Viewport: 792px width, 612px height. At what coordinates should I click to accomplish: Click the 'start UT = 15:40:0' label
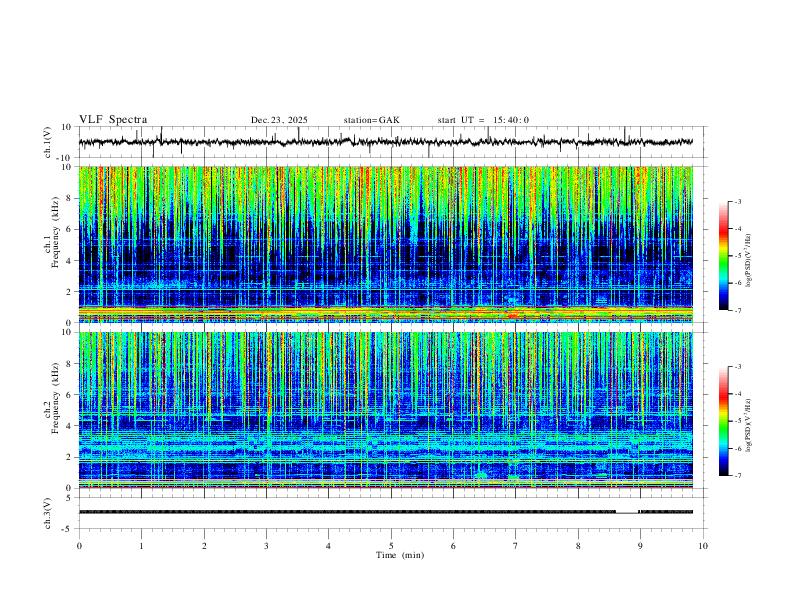point(483,120)
